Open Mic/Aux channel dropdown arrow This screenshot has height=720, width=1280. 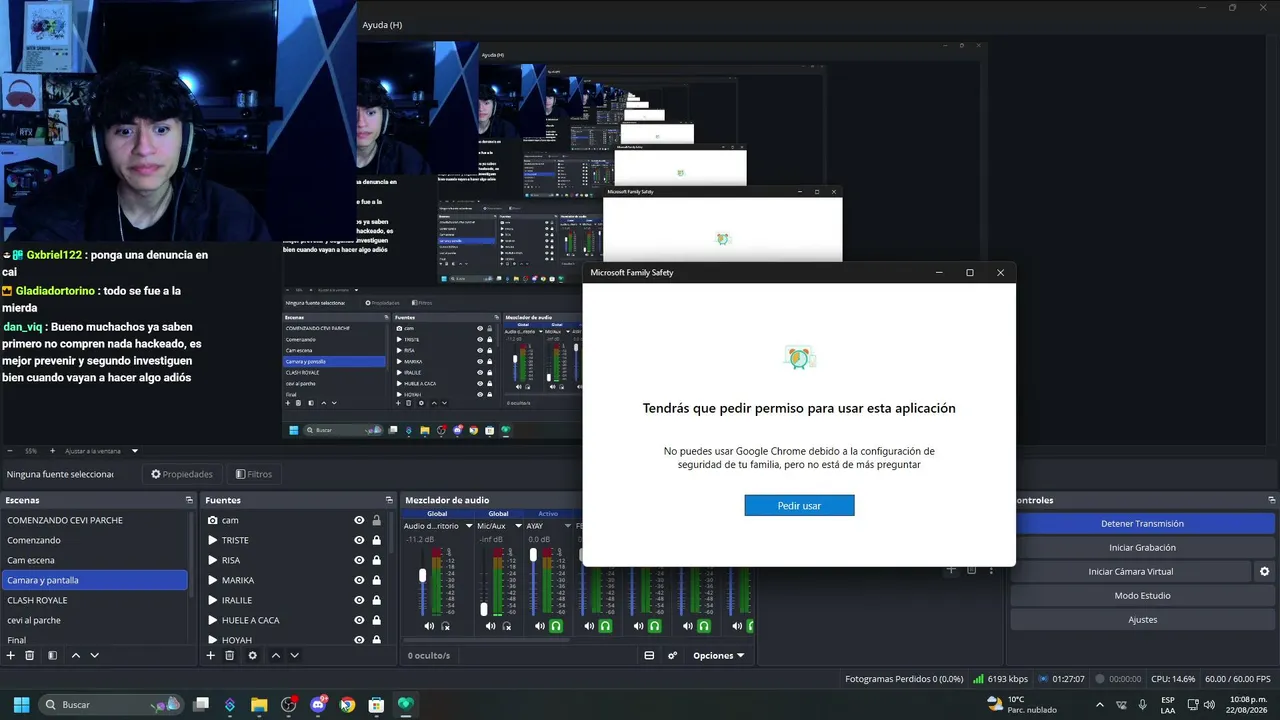[517, 526]
